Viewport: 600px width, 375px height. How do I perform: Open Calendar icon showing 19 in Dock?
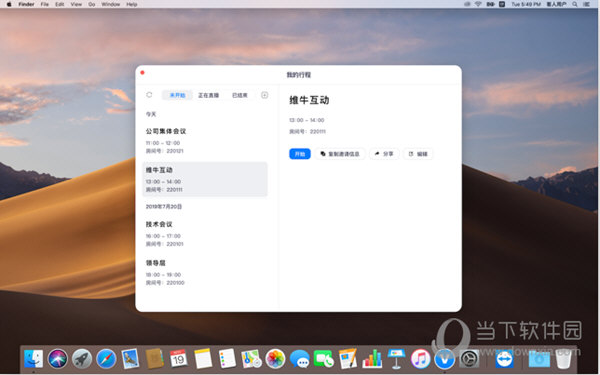(x=178, y=359)
